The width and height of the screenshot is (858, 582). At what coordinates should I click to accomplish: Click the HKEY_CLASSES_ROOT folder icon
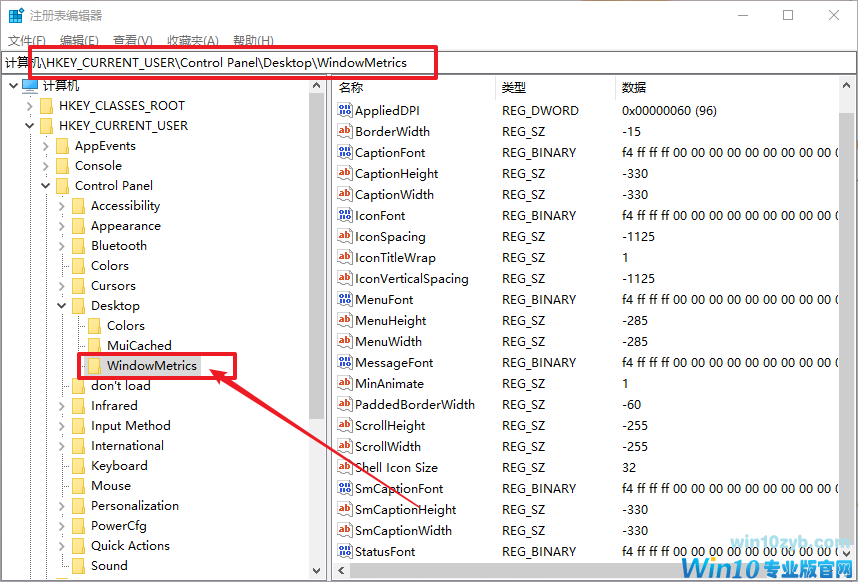[x=47, y=106]
